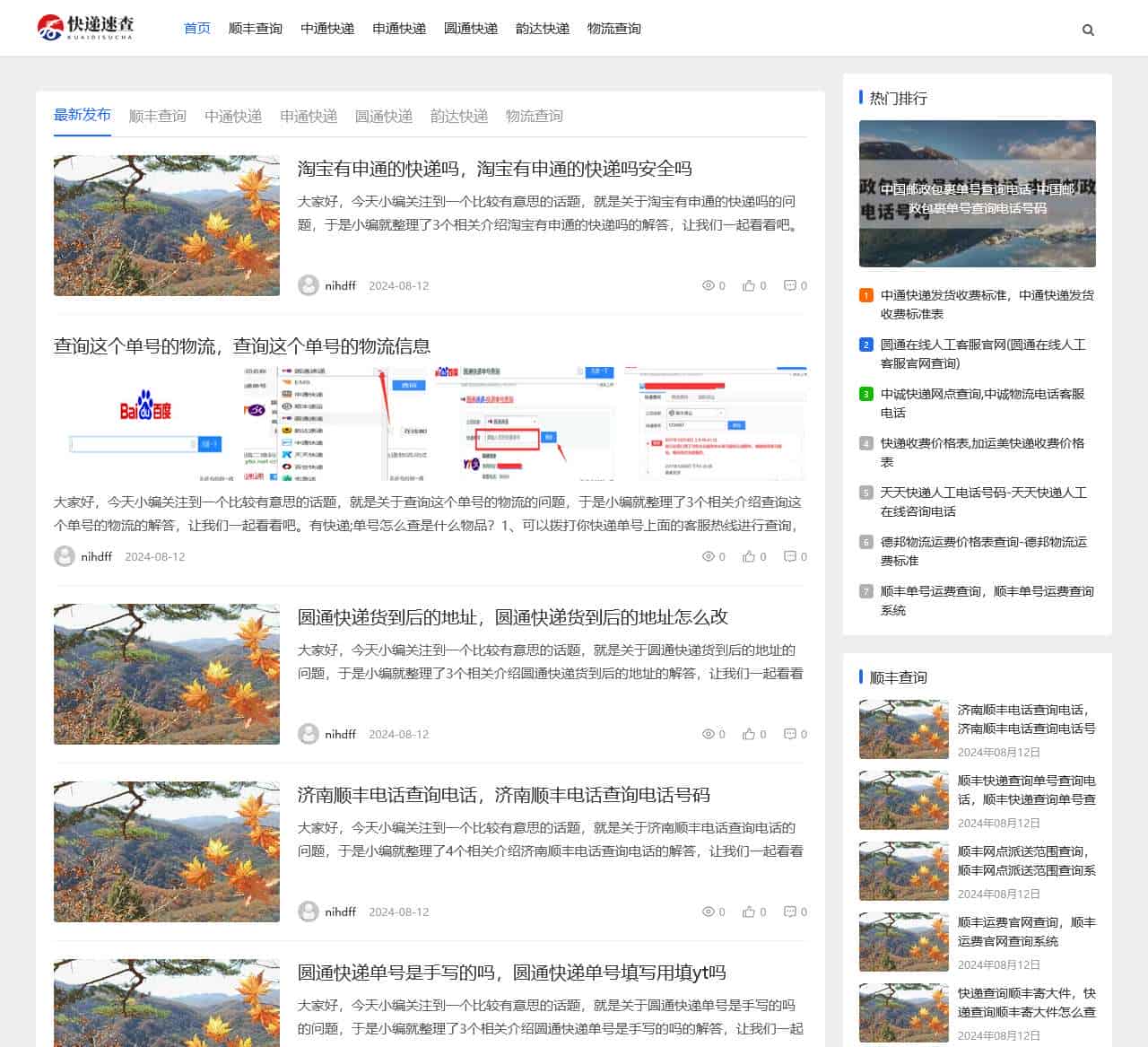Click nihdff author name on 淘宝有申通的快递吗 post

click(x=341, y=285)
